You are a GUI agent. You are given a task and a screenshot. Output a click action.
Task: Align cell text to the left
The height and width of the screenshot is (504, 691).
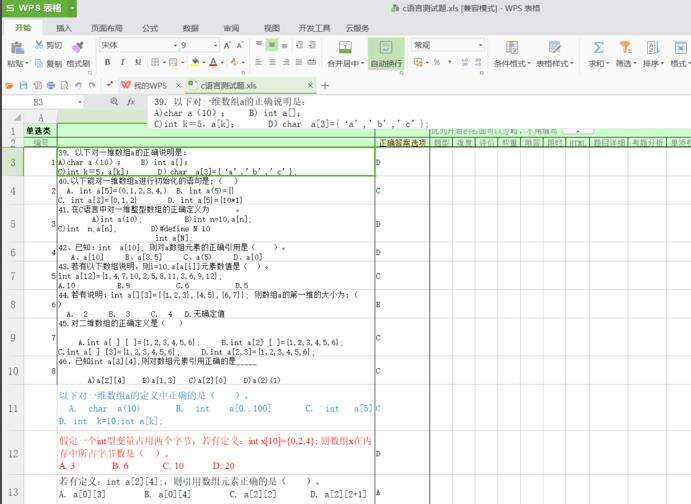pos(259,63)
